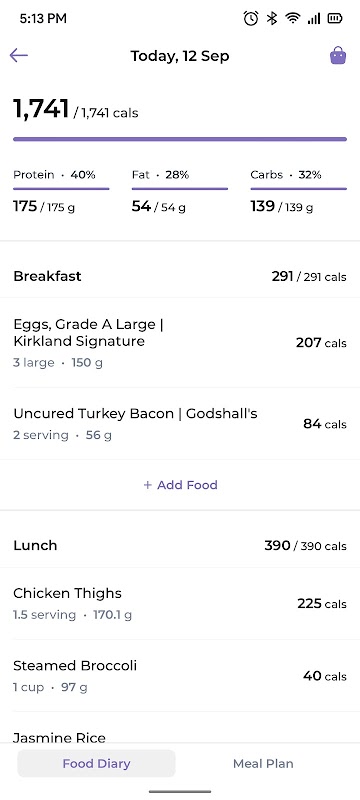This screenshot has height=800, width=360.
Task: Open the Chicken Thighs lunch entry
Action: pos(180,604)
